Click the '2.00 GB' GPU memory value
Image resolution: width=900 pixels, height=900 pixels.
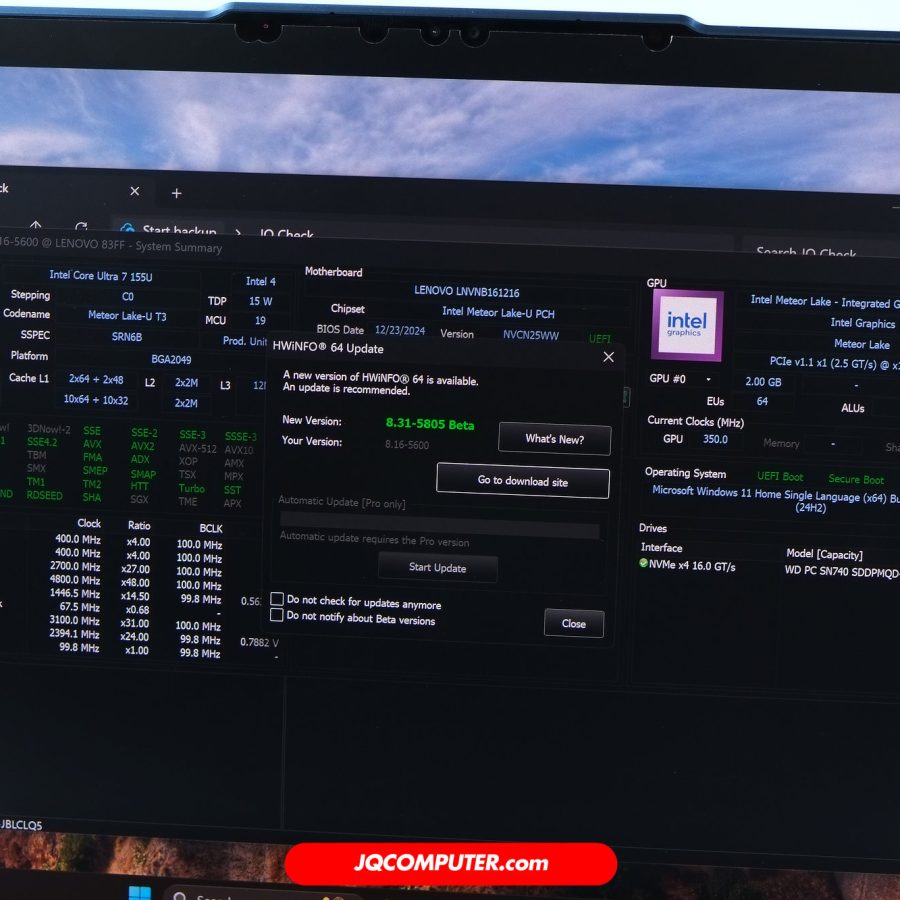pyautogui.click(x=763, y=382)
